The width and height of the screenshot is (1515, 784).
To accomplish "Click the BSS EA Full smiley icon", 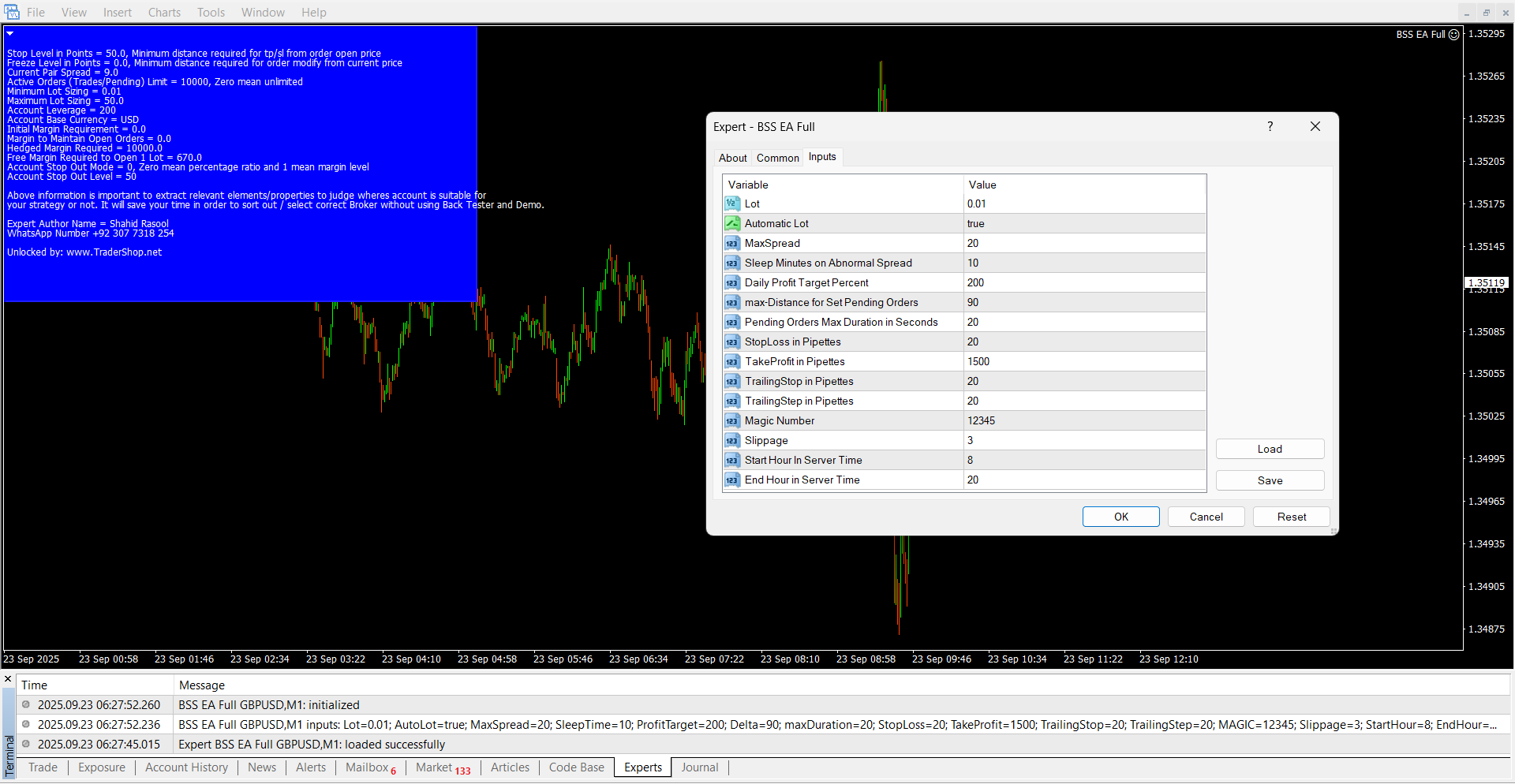I will click(x=1453, y=35).
